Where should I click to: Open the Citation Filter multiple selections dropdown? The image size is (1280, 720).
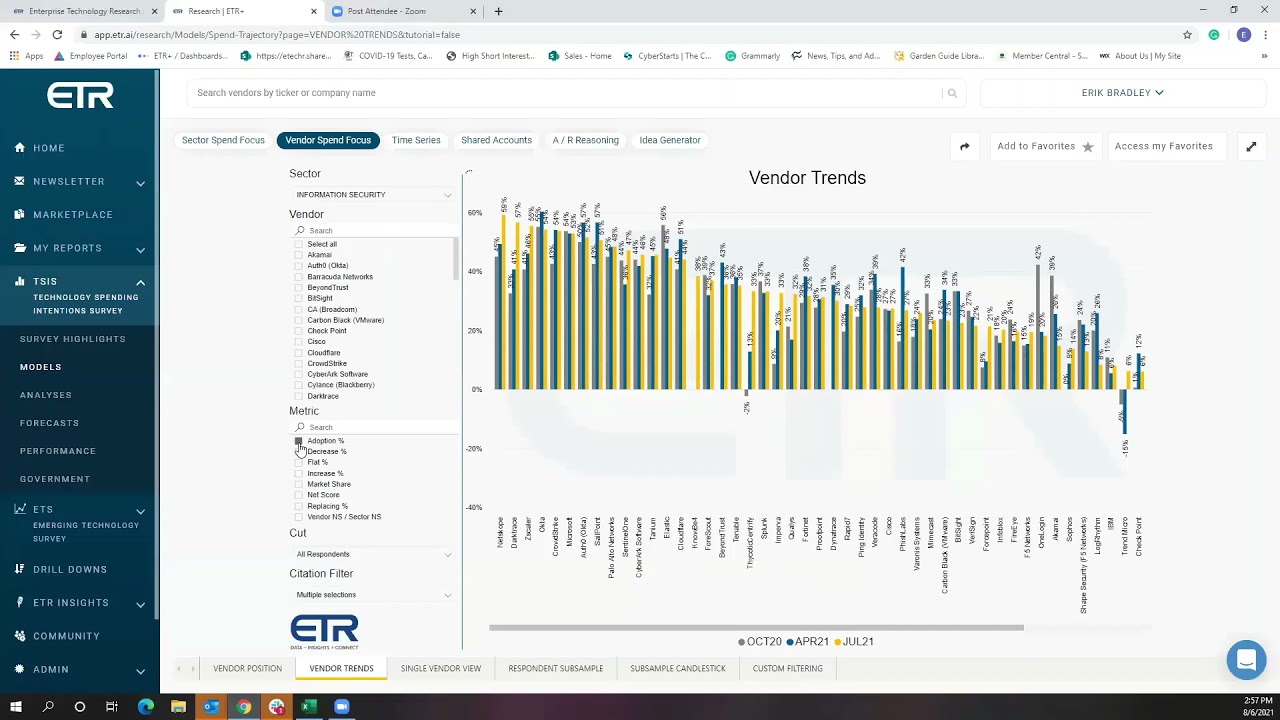373,595
